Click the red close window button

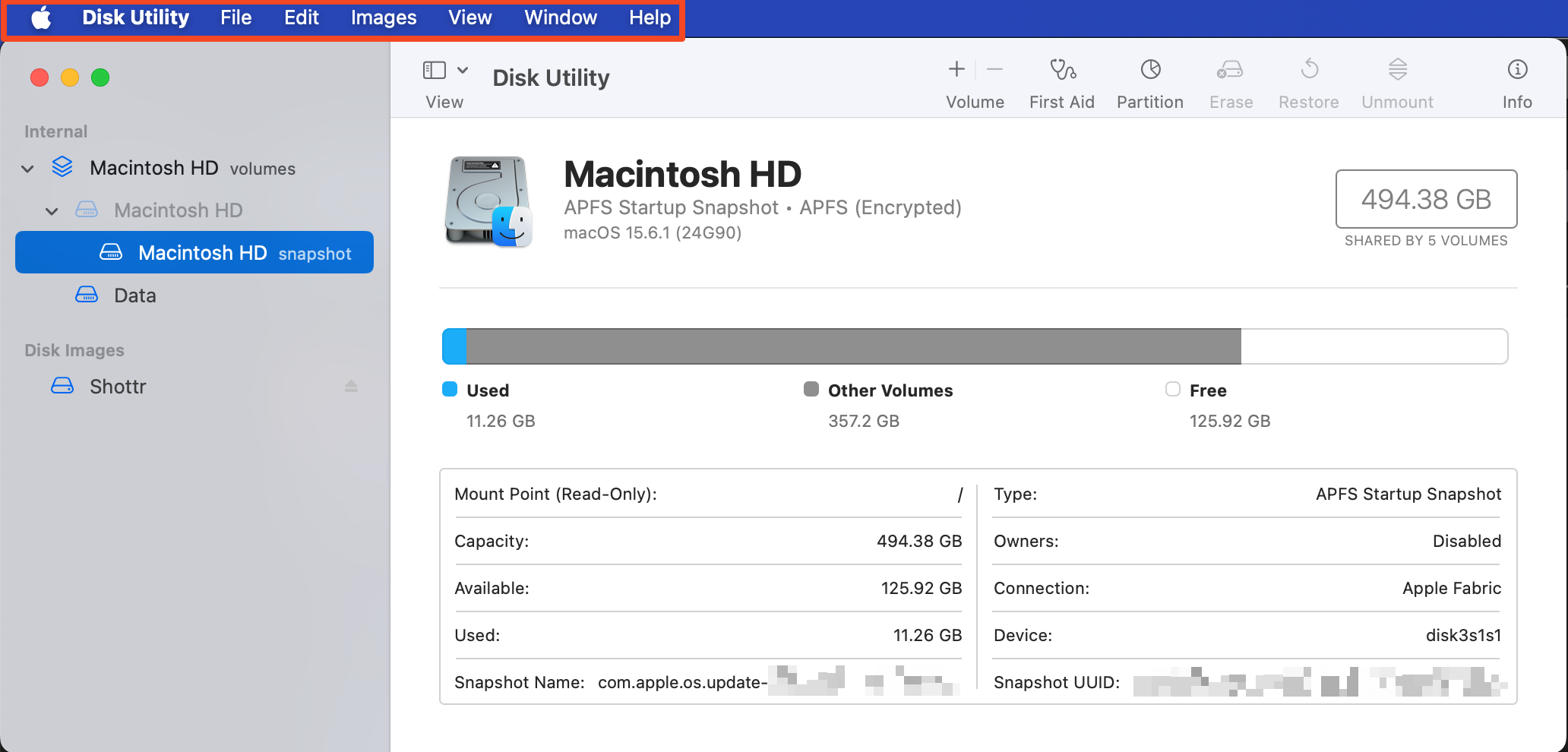click(x=40, y=77)
